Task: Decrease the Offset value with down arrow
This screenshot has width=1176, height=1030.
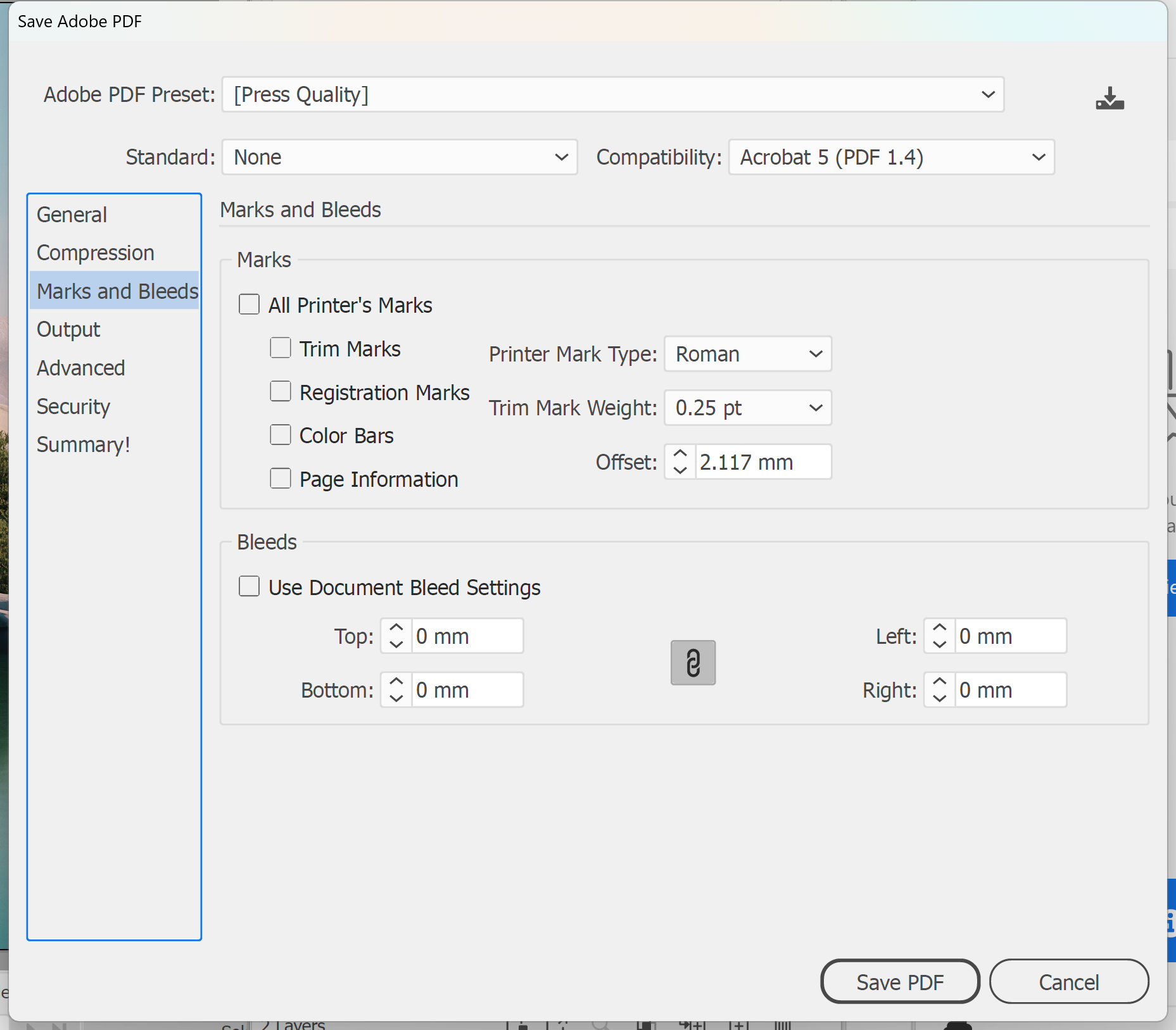Action: coord(680,470)
